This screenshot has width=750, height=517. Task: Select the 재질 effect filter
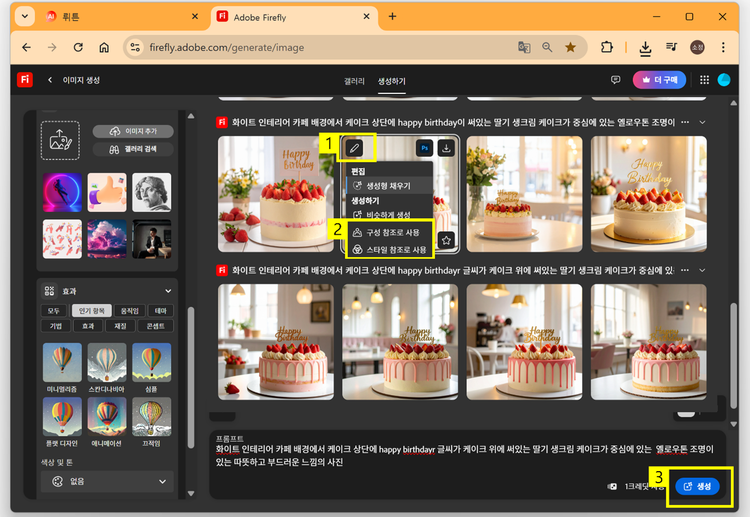point(120,326)
